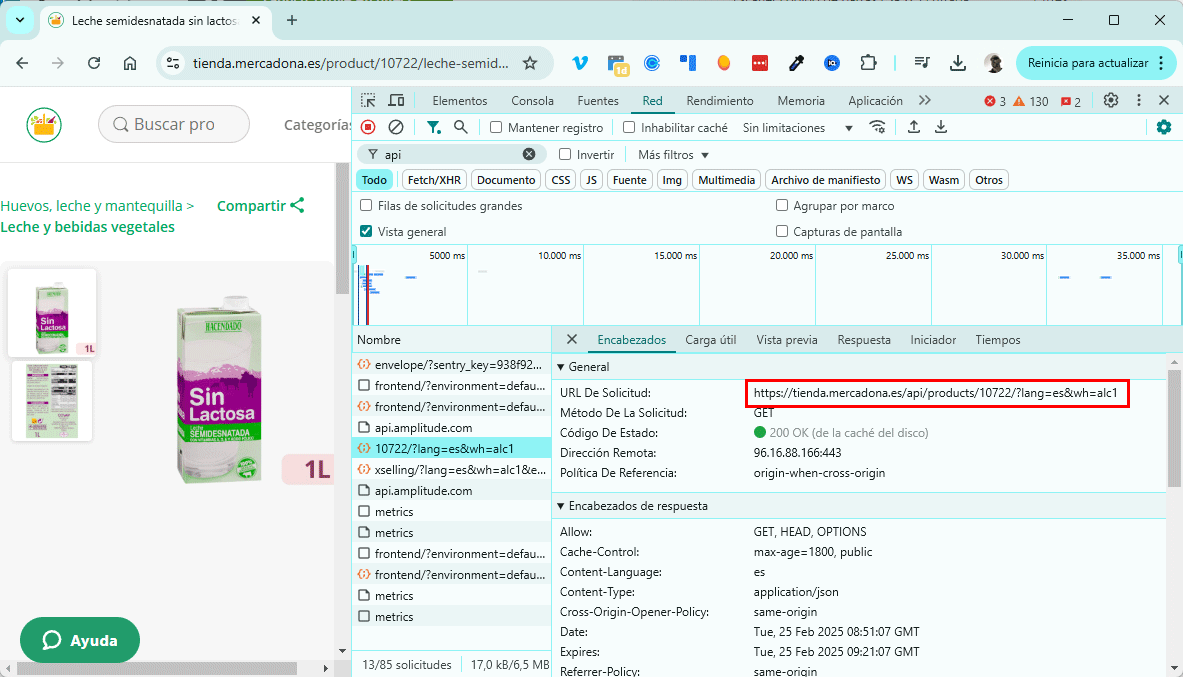This screenshot has height=677, width=1183.
Task: Click the import HAR upload icon
Action: (x=914, y=127)
